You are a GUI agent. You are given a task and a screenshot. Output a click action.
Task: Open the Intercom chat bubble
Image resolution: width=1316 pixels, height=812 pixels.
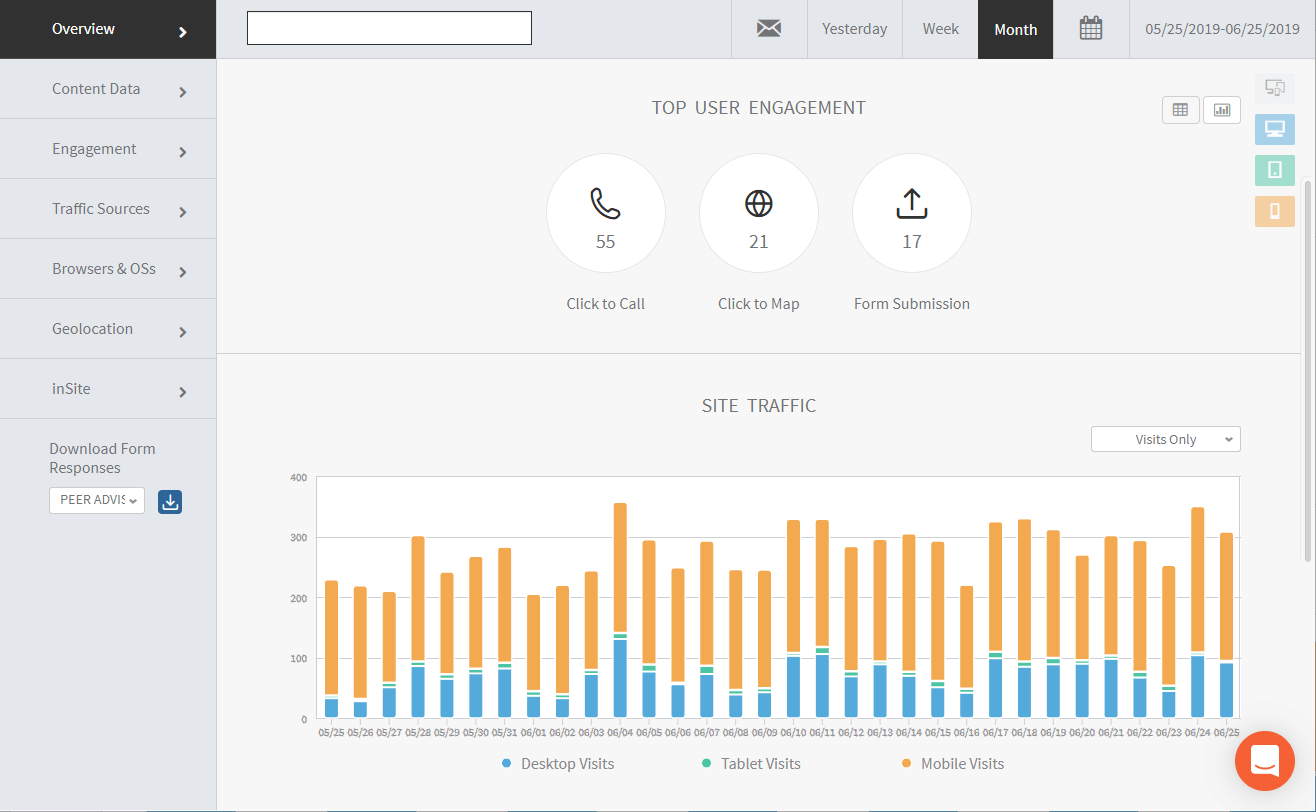[1264, 761]
